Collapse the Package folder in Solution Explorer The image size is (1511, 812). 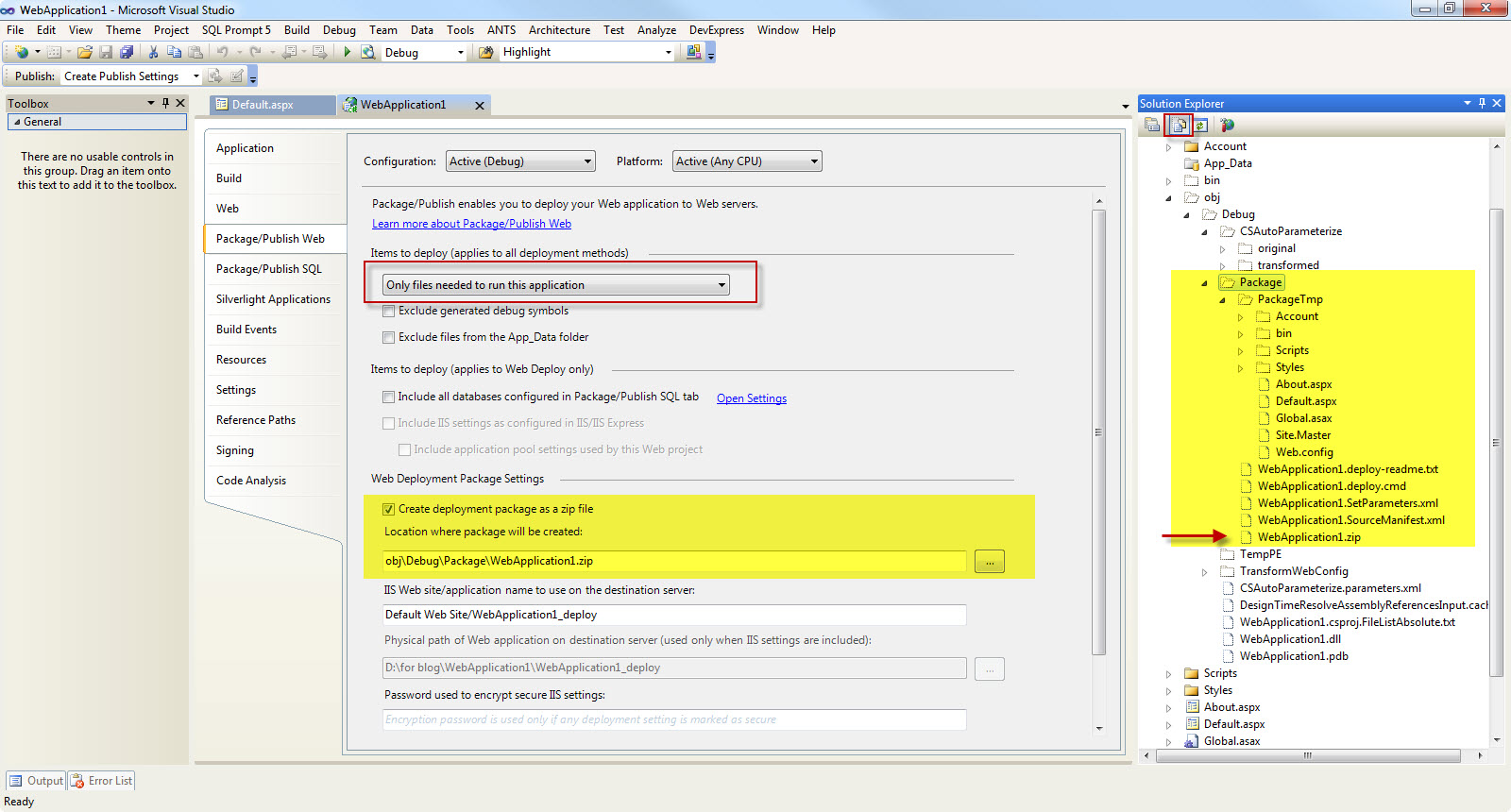click(1204, 283)
